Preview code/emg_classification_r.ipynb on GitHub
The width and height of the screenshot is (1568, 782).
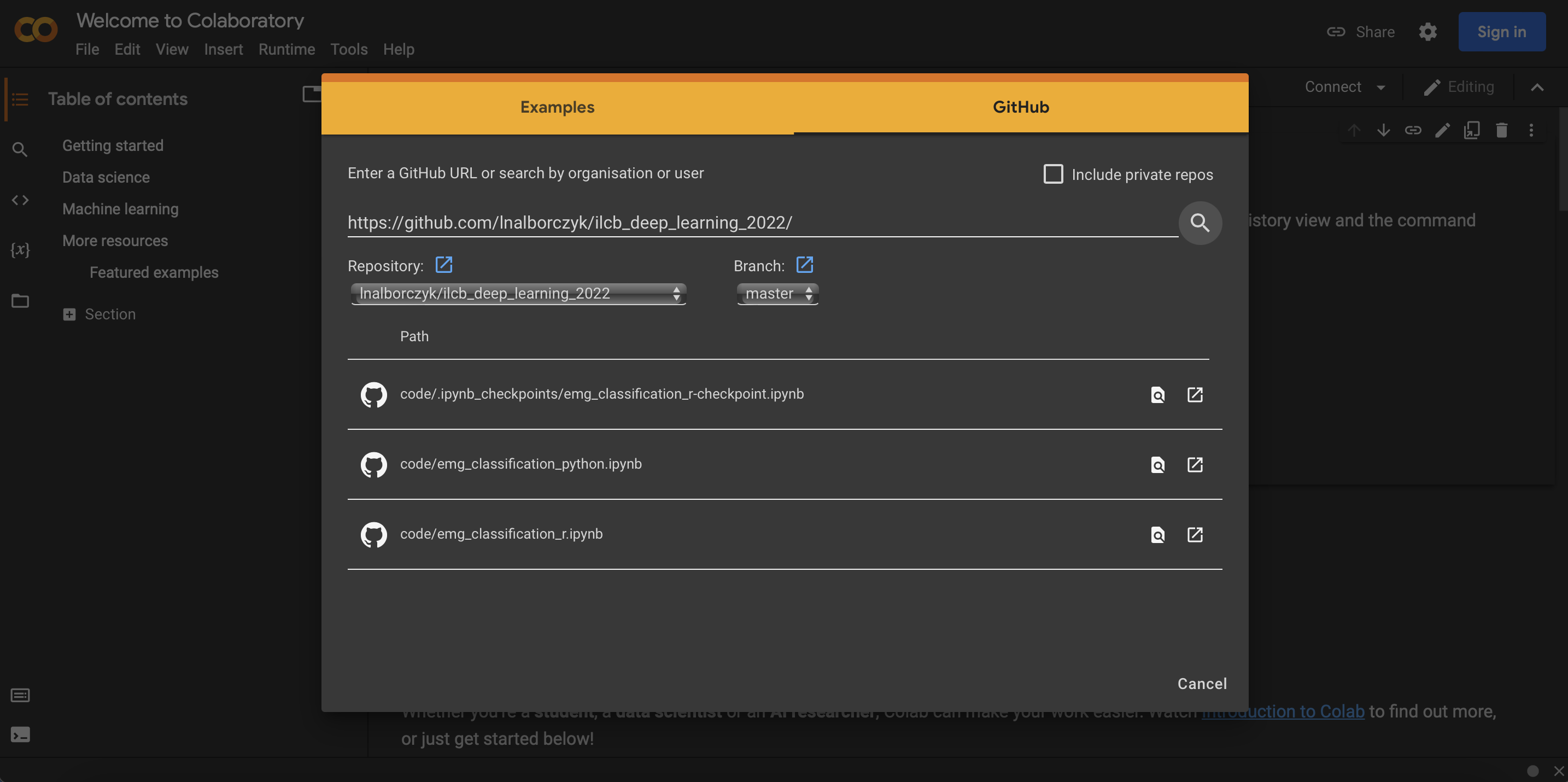point(1158,535)
